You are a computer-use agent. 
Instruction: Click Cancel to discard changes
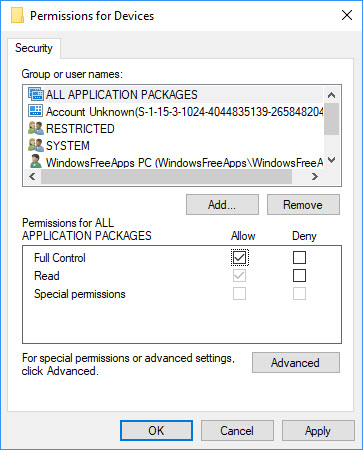pyautogui.click(x=237, y=431)
